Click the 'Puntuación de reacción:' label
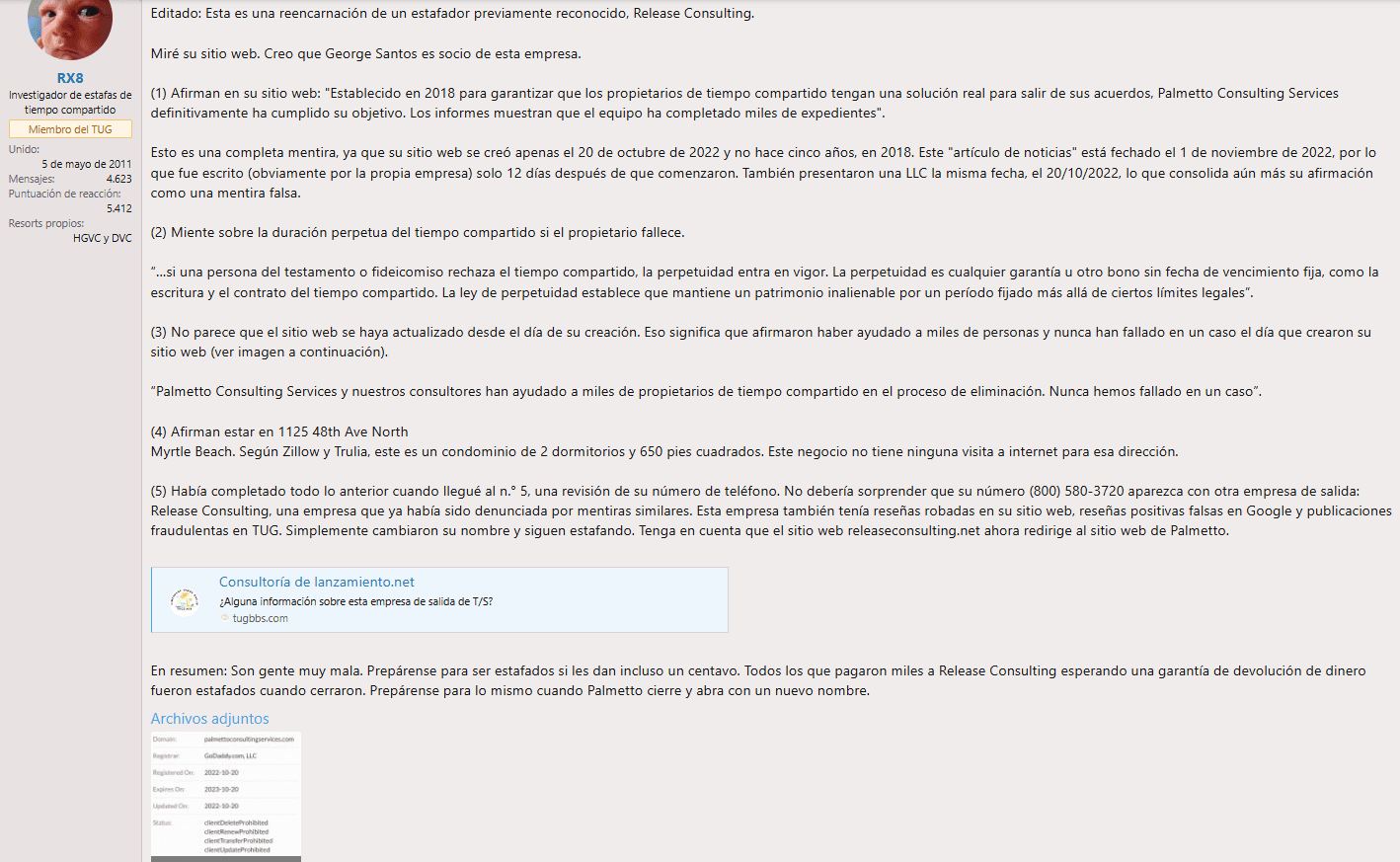The width and height of the screenshot is (1400, 862). (65, 195)
